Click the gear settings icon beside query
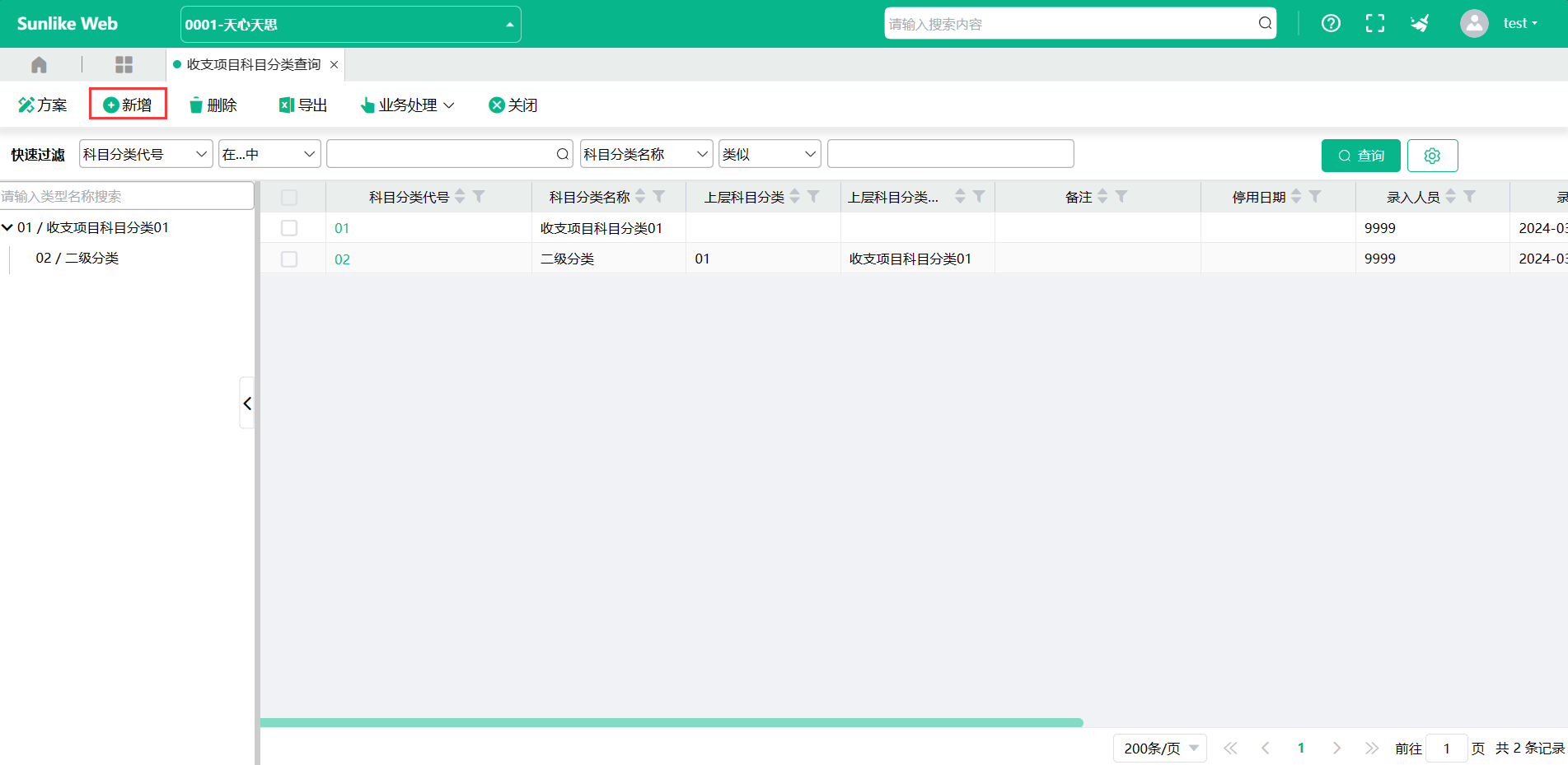Viewport: 1568px width, 765px height. coord(1432,156)
